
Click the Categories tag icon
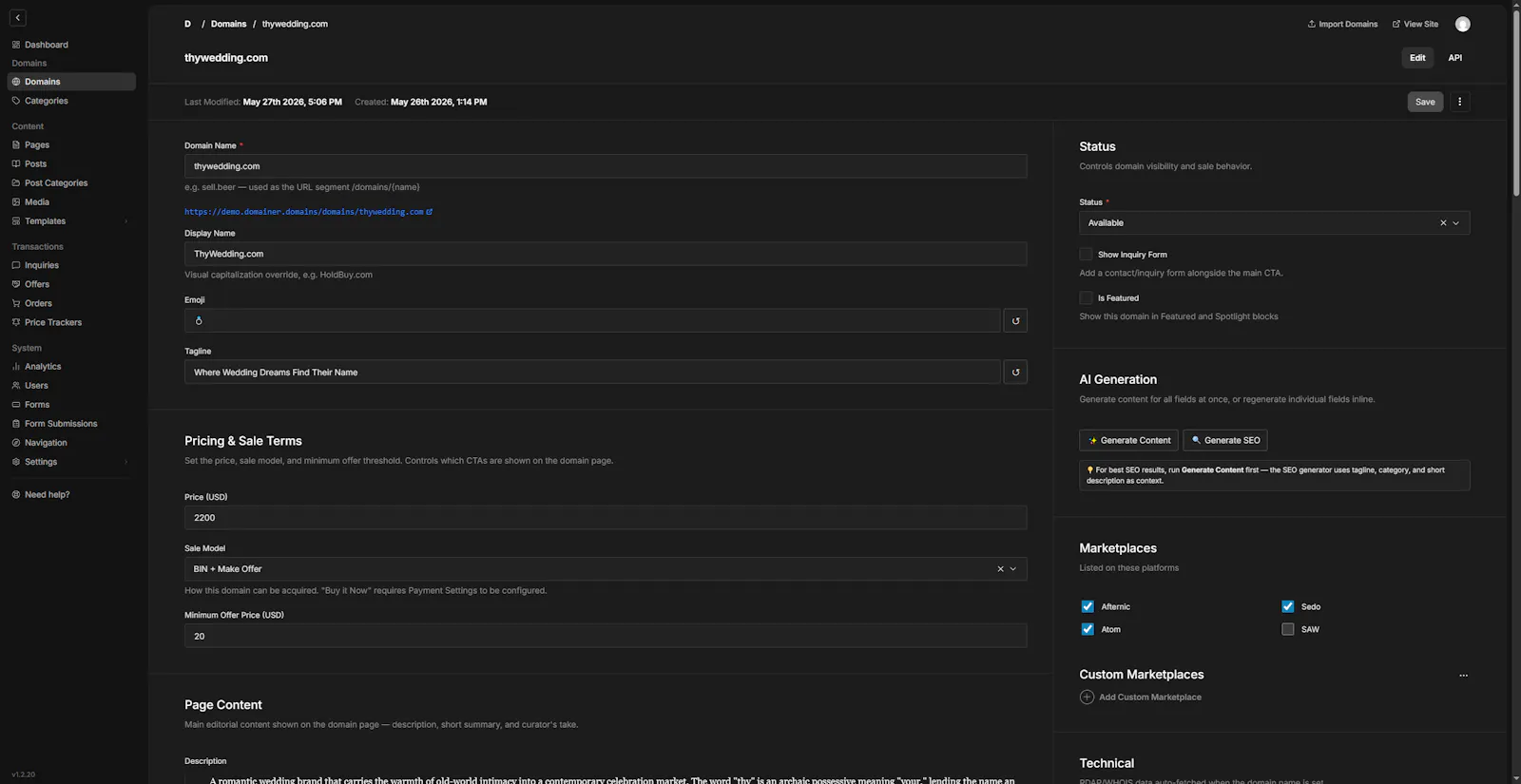coord(16,101)
